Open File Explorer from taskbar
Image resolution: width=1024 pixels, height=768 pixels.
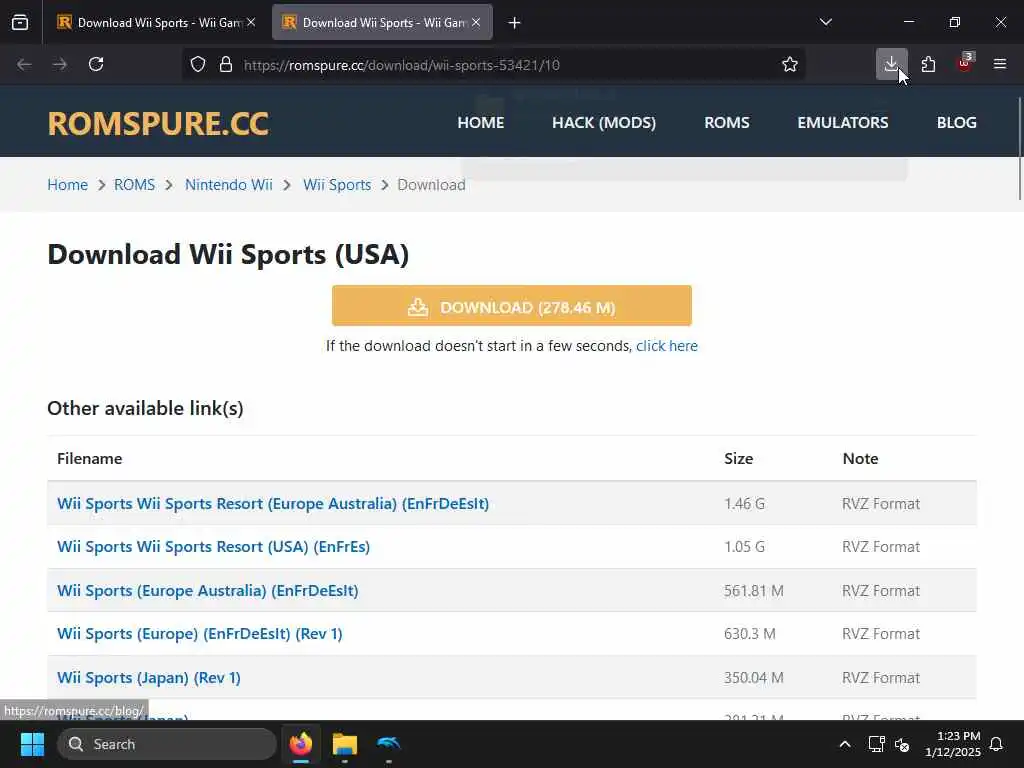(345, 744)
